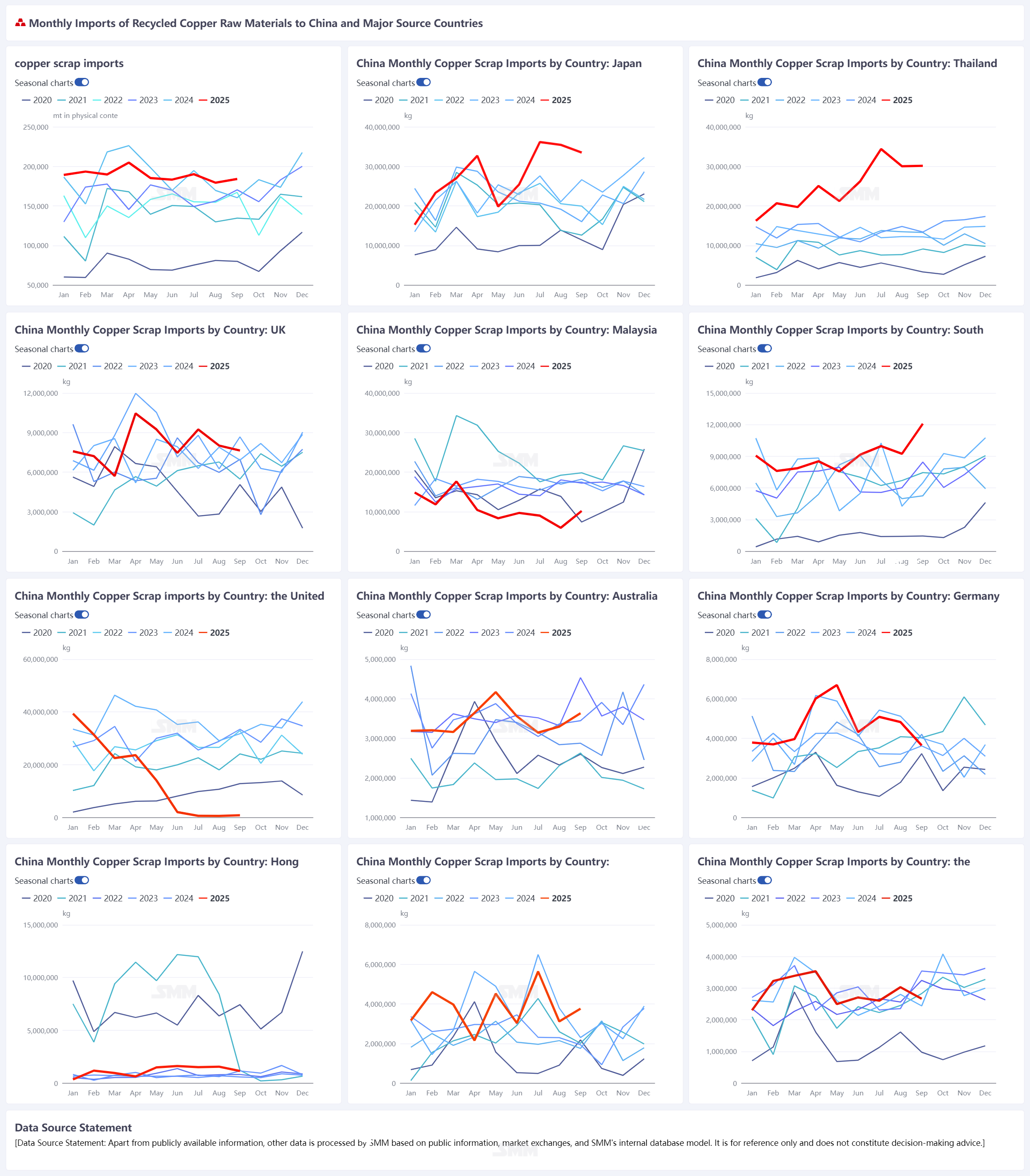Click the Data Source Statement heading

coord(73,1128)
